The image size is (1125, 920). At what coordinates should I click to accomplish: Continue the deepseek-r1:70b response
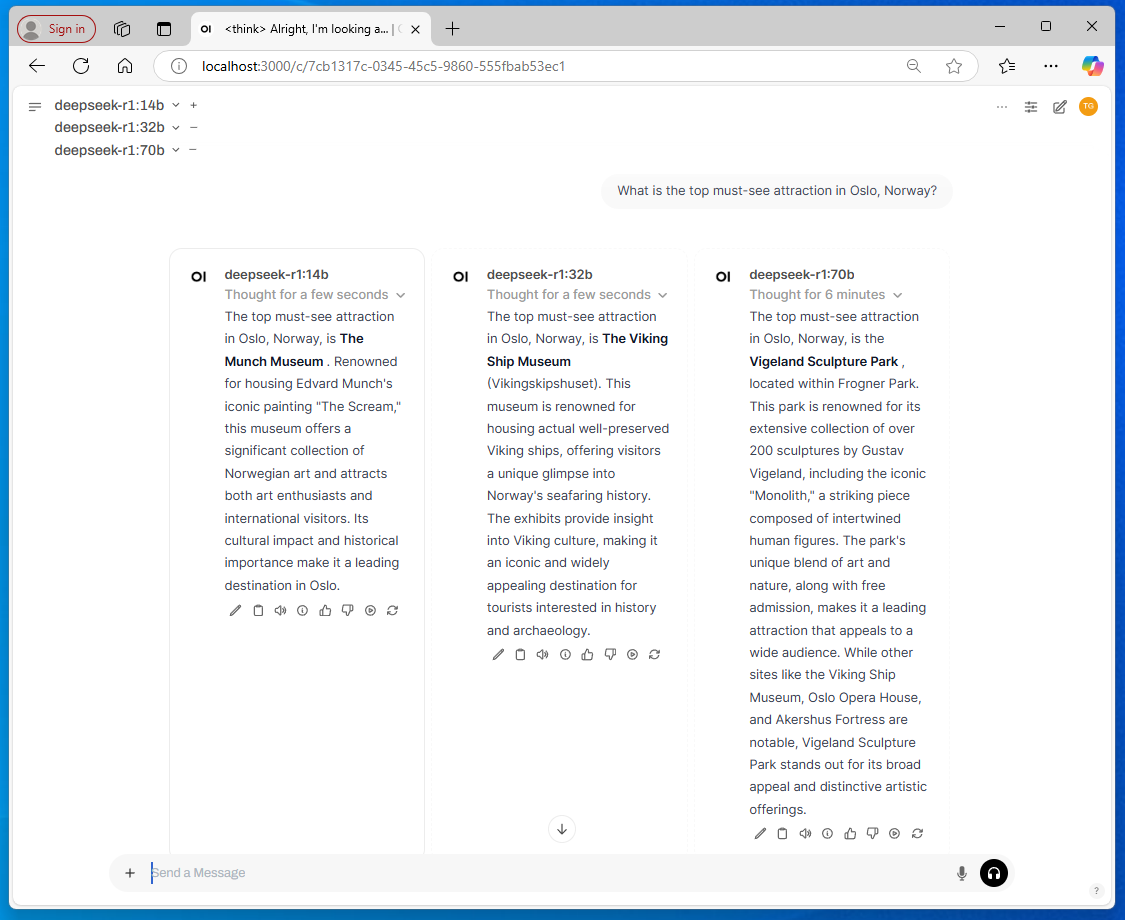click(895, 834)
